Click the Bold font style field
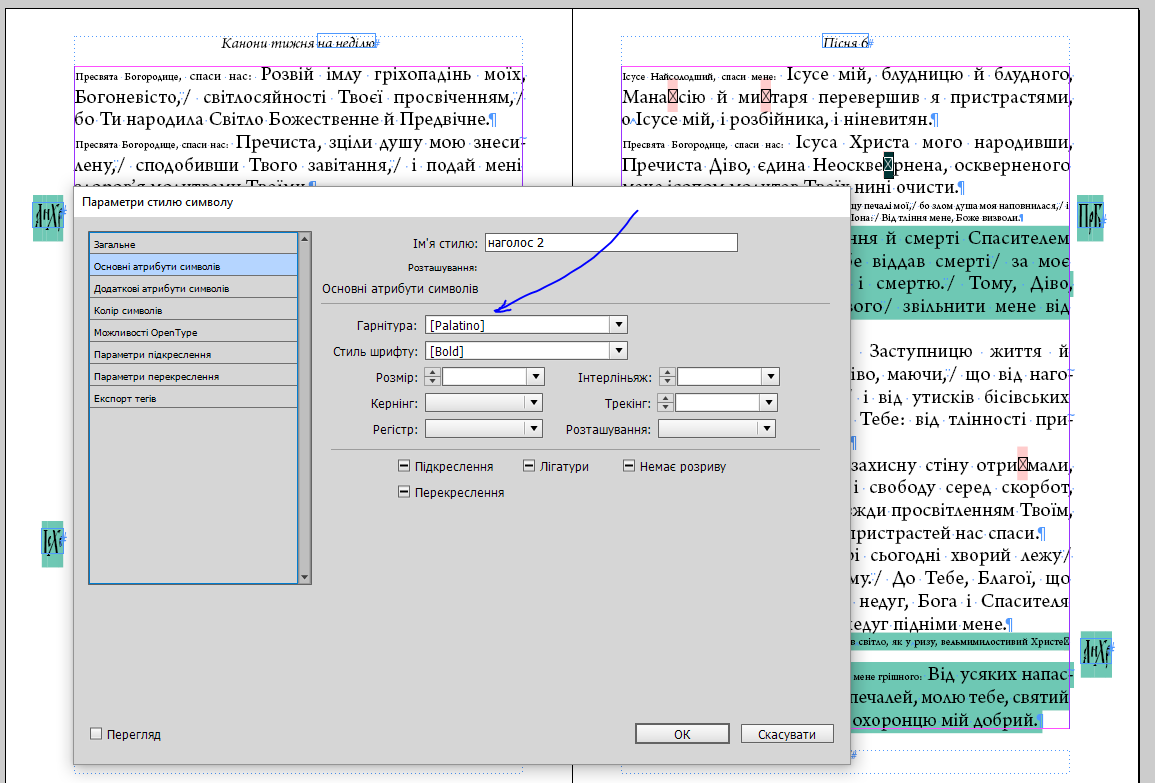 pyautogui.click(x=518, y=351)
